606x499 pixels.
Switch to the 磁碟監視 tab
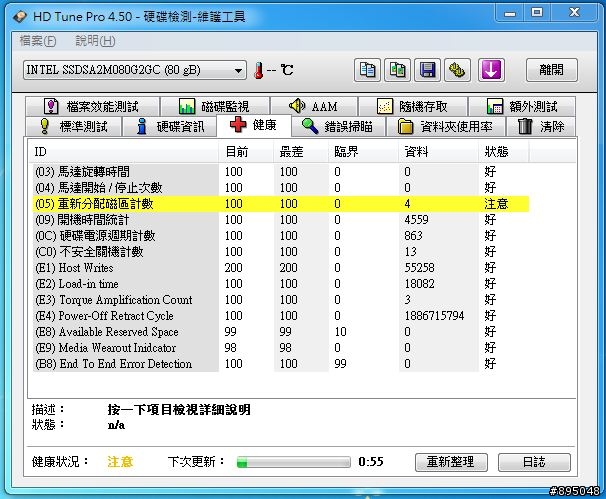215,106
